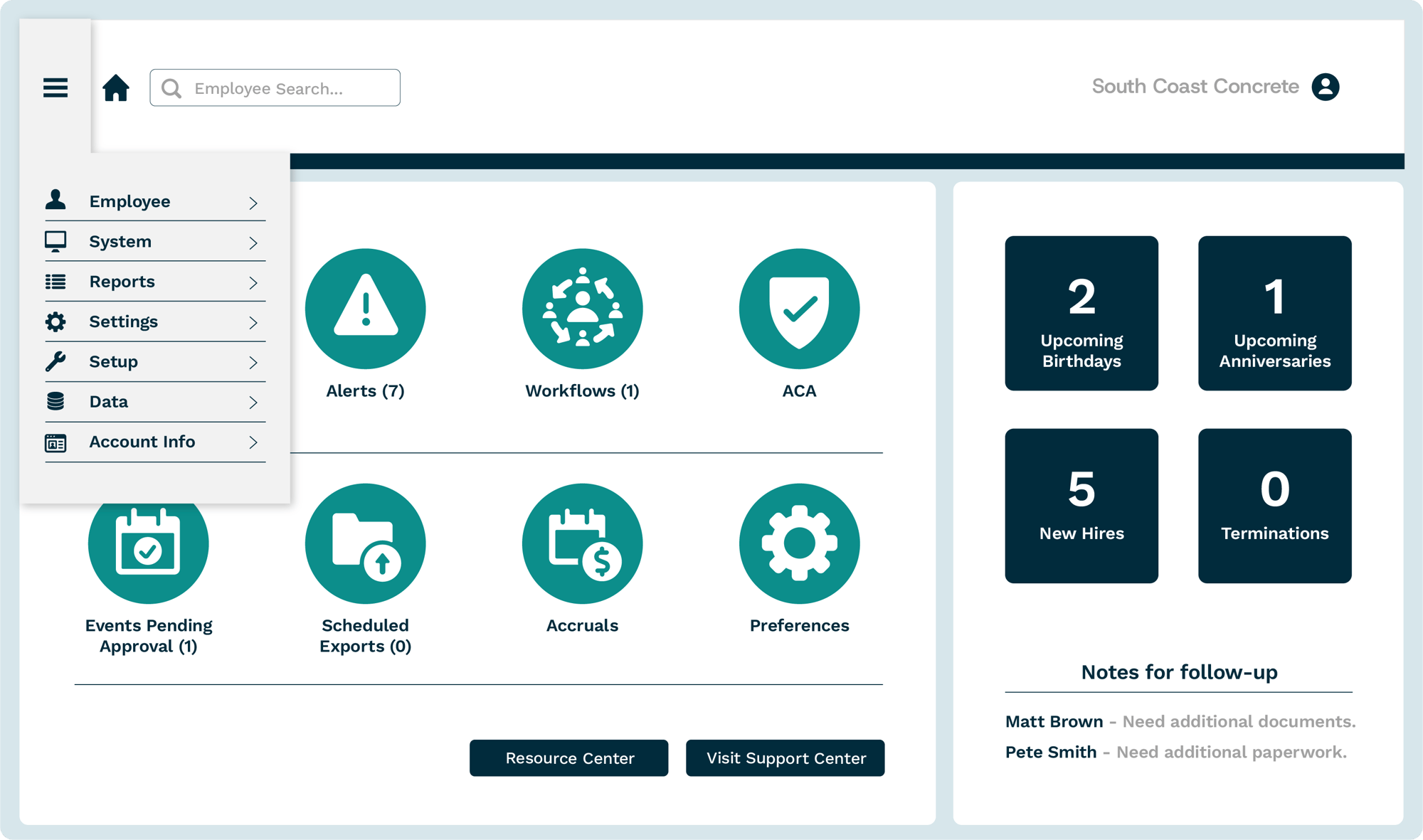Image resolution: width=1423 pixels, height=840 pixels.
Task: Focus the Employee Search field
Action: coord(275,87)
